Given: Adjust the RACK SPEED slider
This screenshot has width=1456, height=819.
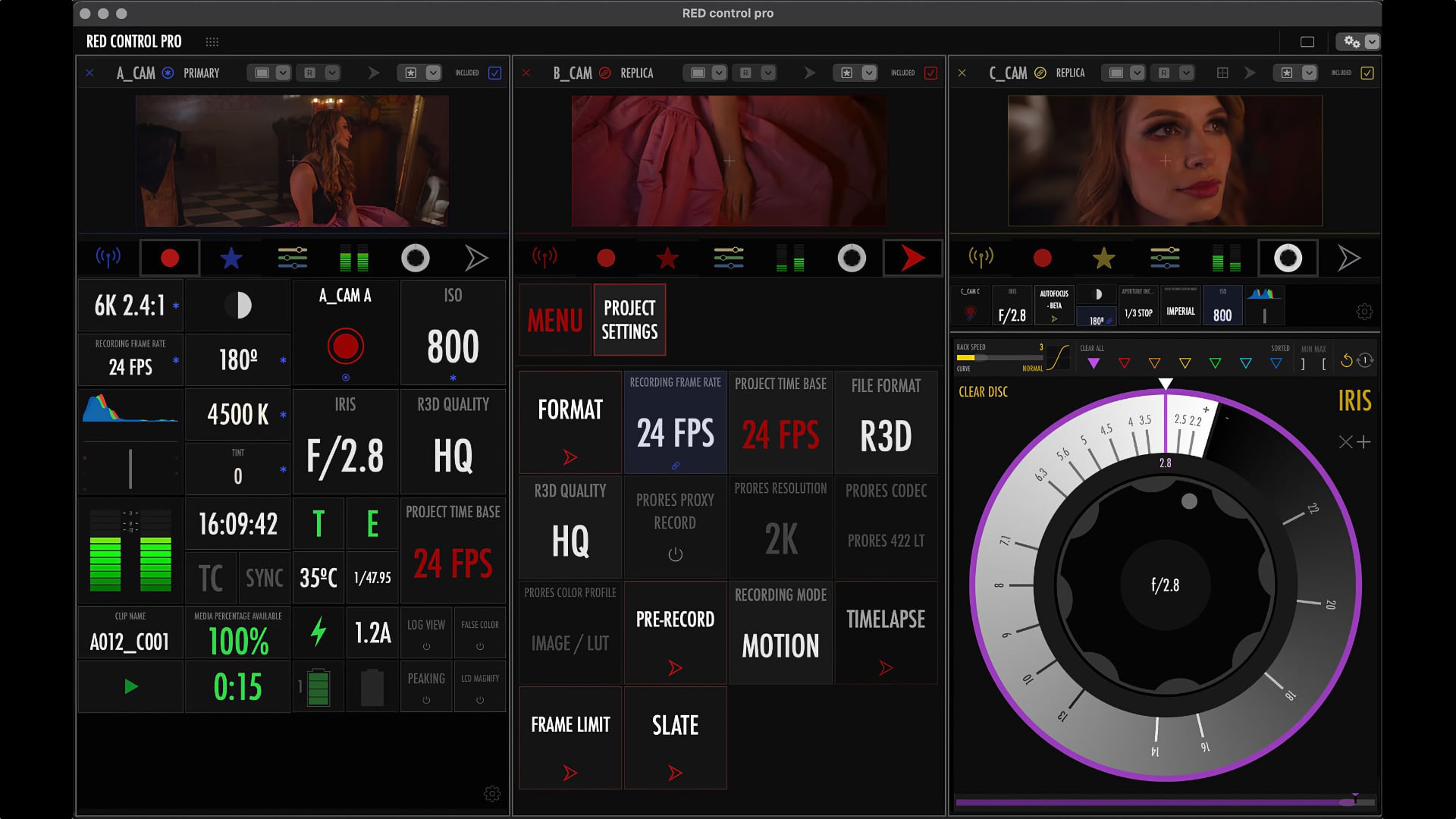Looking at the screenshot, I should 999,357.
